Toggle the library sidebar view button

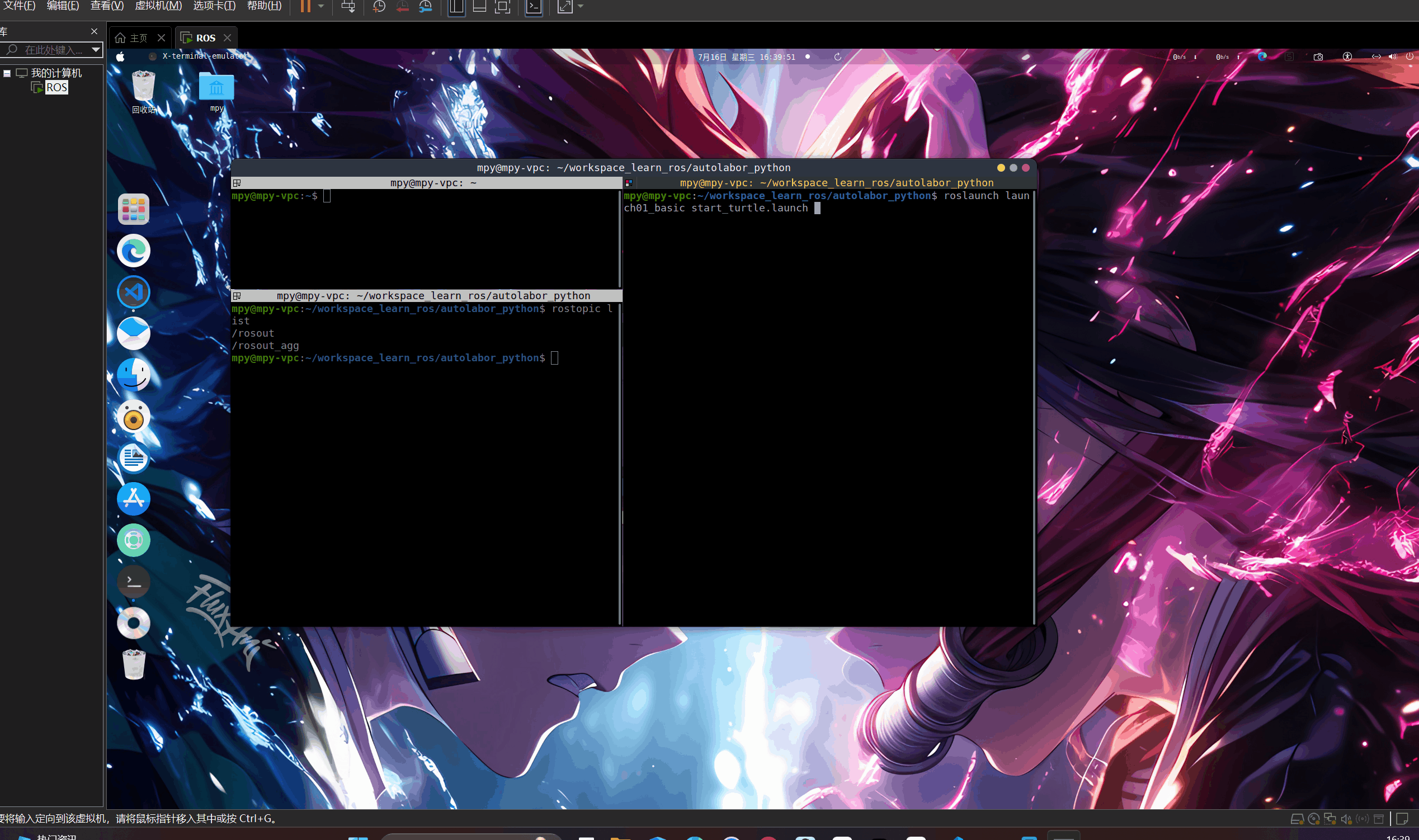tap(456, 6)
